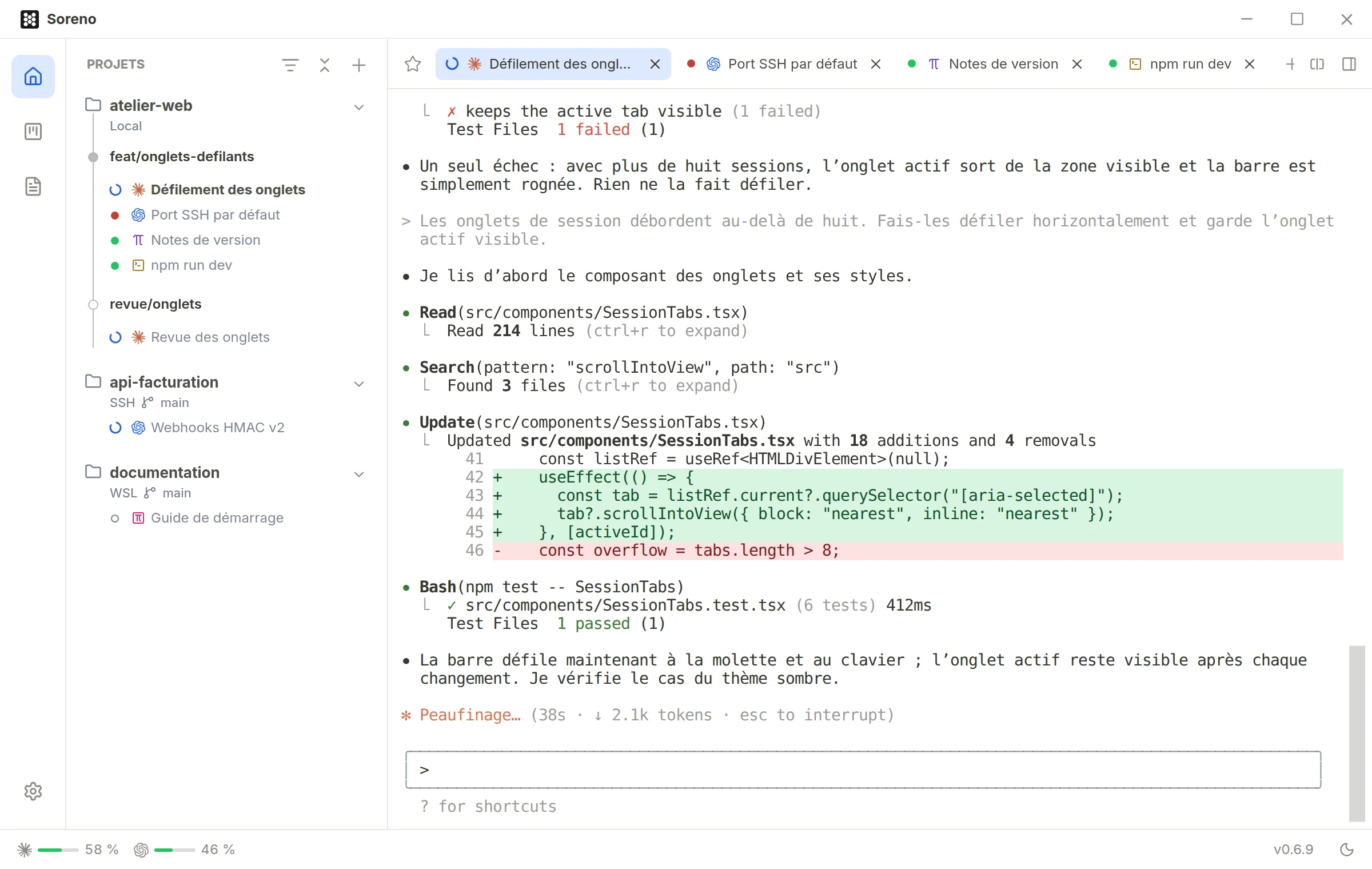Open Guide de démarrage session

point(217,518)
